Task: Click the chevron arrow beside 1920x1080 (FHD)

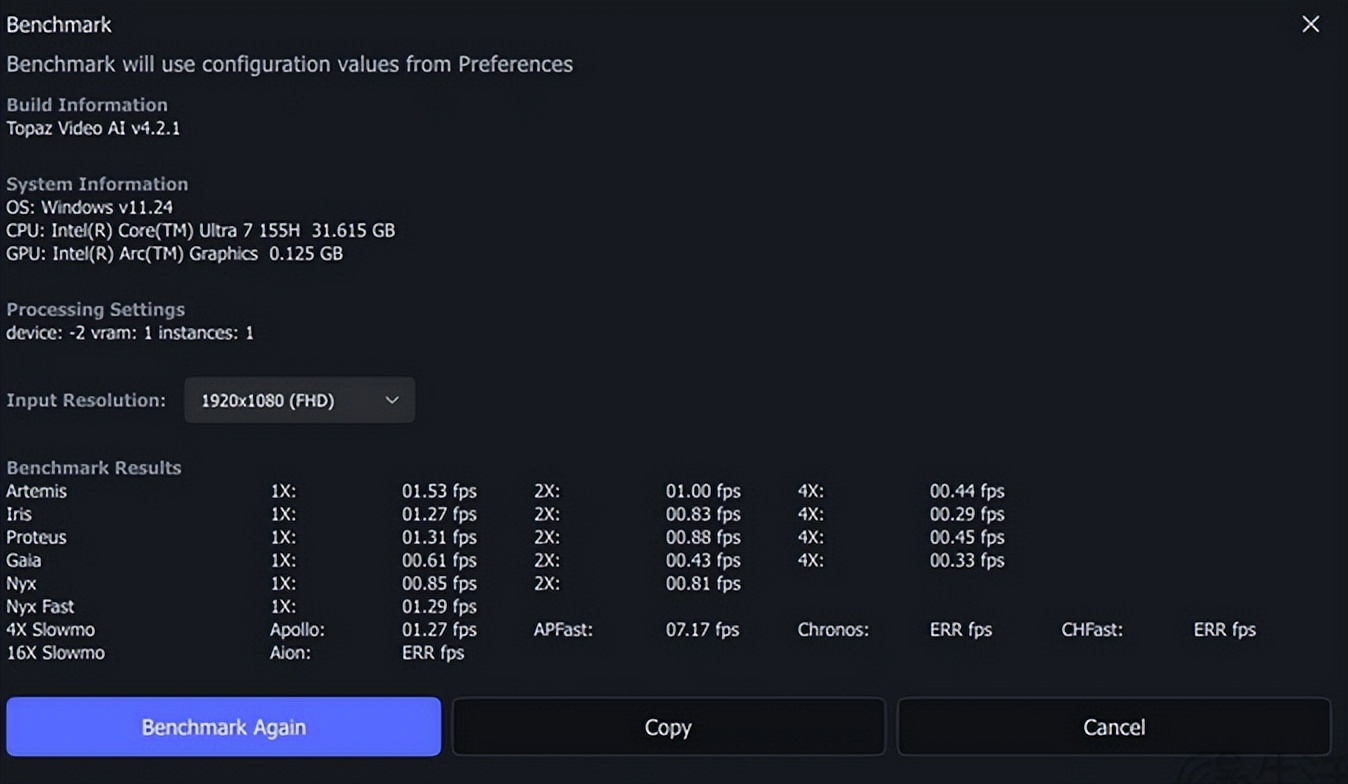Action: pos(392,400)
